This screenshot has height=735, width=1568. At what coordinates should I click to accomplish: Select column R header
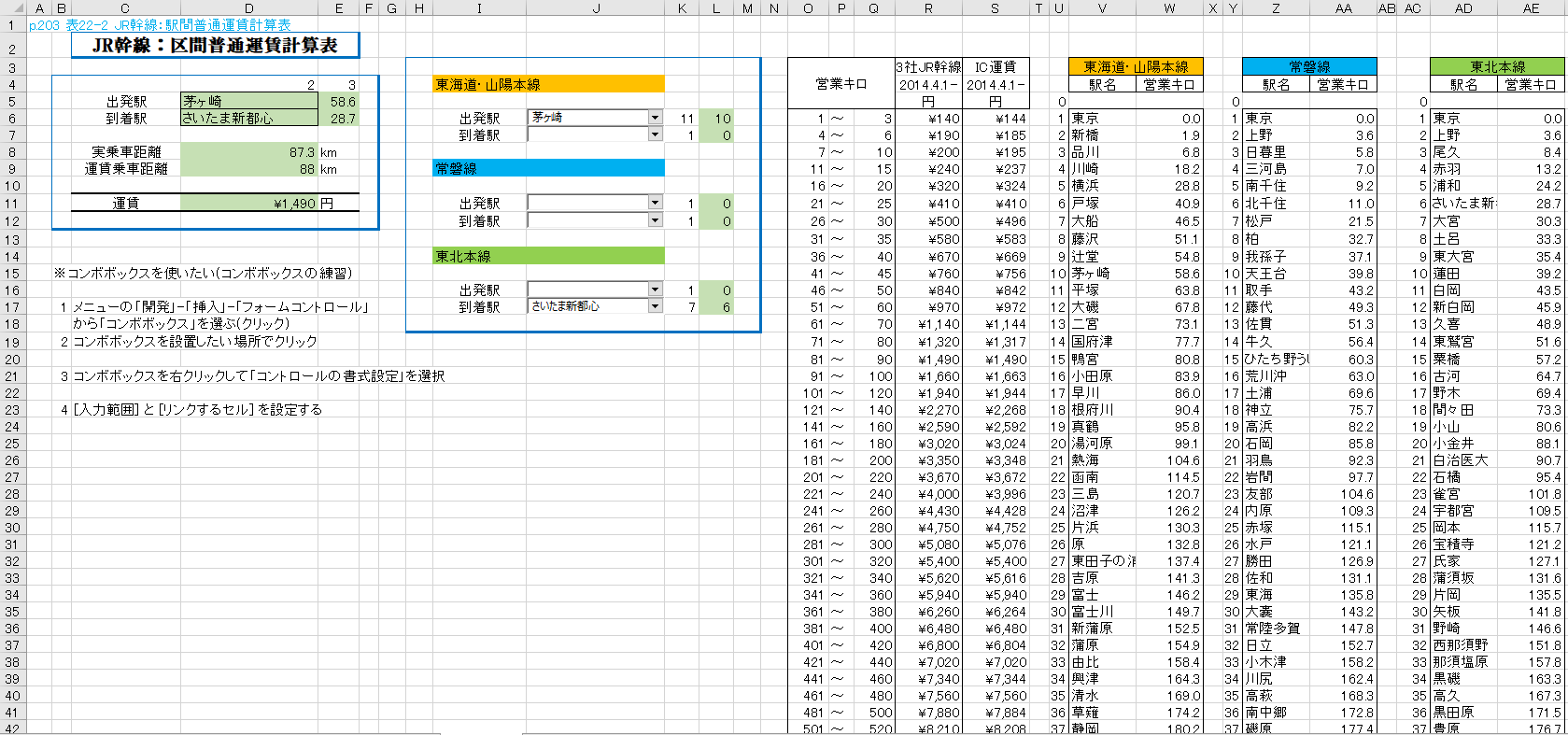point(928,8)
